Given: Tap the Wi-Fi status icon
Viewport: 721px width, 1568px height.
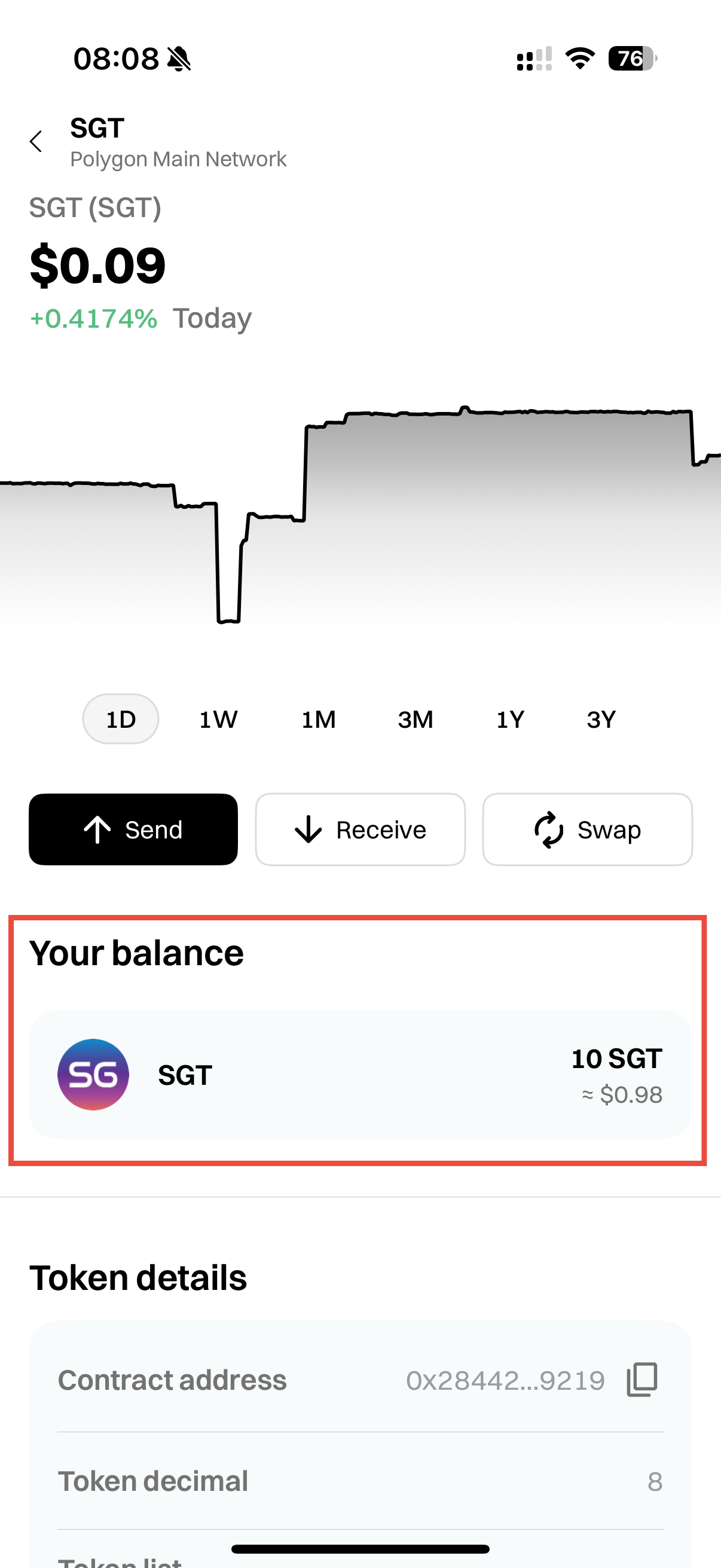Looking at the screenshot, I should (580, 59).
